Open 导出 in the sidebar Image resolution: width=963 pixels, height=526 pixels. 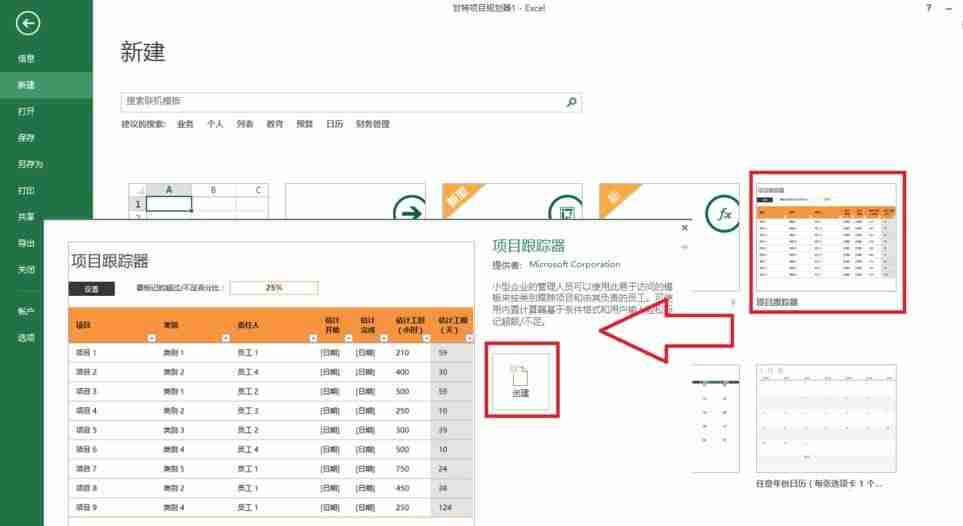click(26, 243)
